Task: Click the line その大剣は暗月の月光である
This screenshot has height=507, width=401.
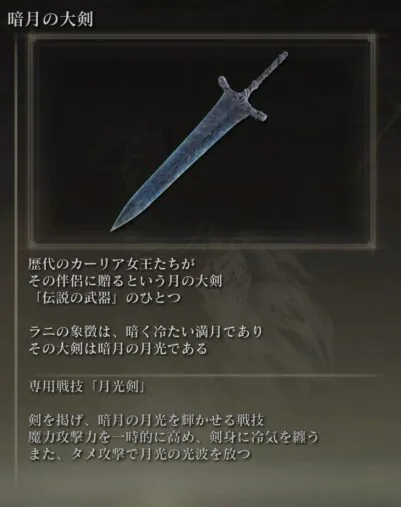Action: [118, 349]
